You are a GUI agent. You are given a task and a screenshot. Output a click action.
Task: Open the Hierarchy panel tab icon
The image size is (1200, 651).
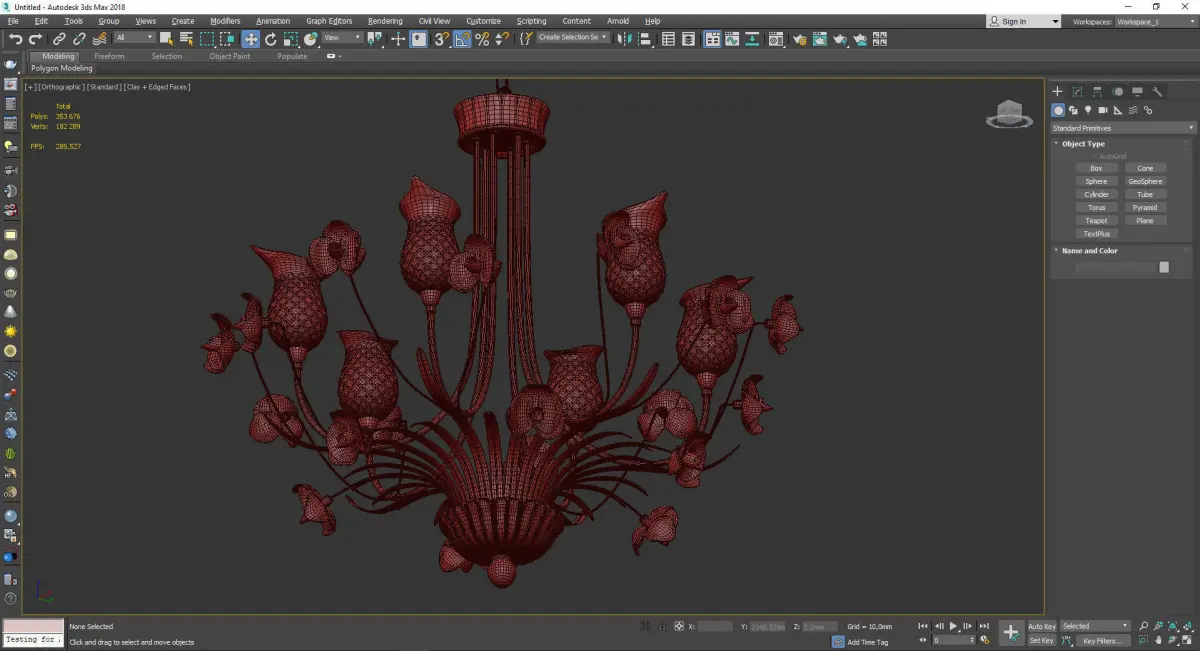click(x=1097, y=92)
